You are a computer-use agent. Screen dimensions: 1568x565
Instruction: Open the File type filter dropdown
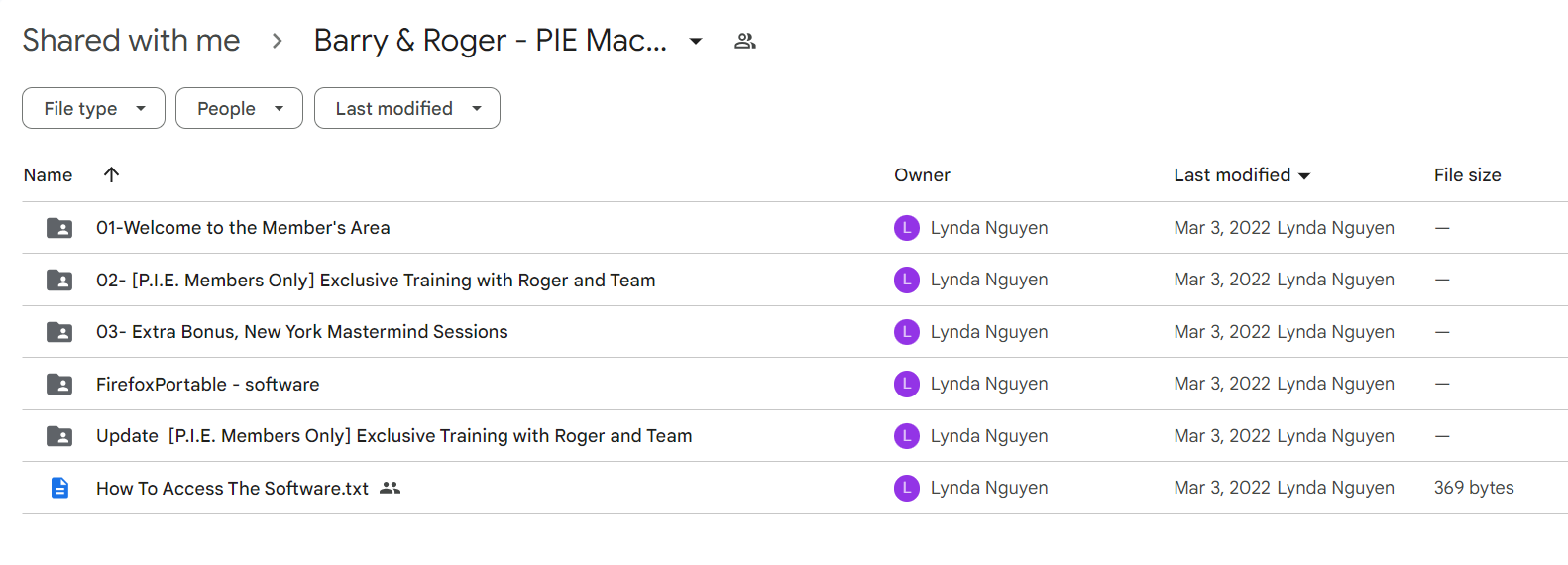93,108
